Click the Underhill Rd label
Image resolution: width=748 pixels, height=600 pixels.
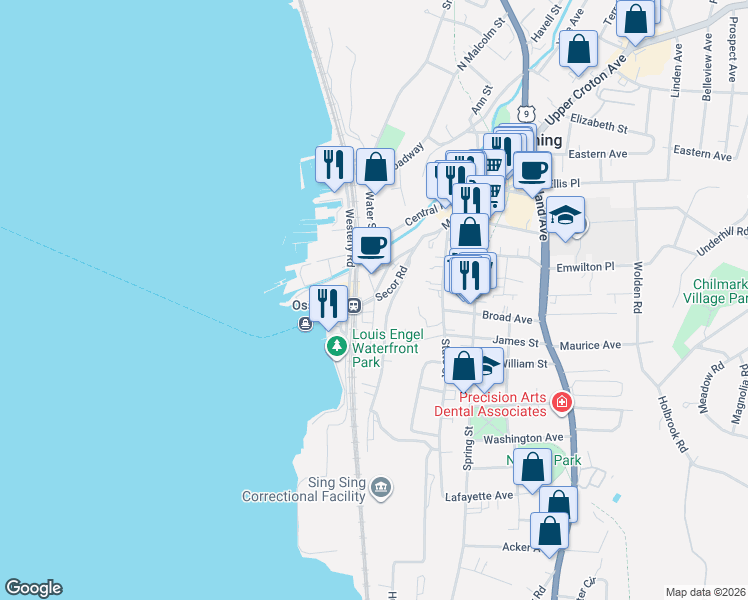pos(722,240)
